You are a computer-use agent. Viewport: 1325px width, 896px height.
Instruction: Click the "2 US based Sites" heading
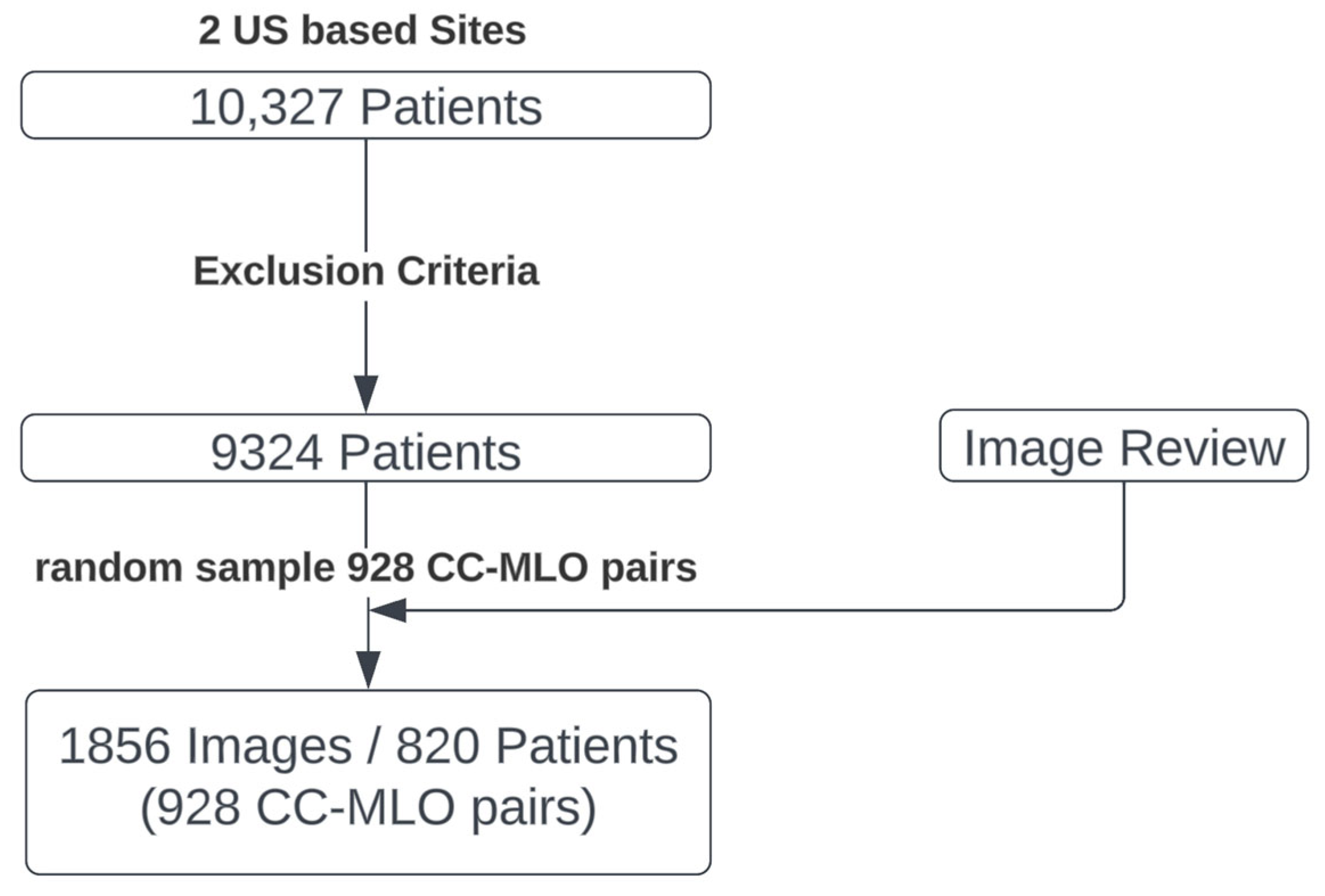(x=362, y=30)
